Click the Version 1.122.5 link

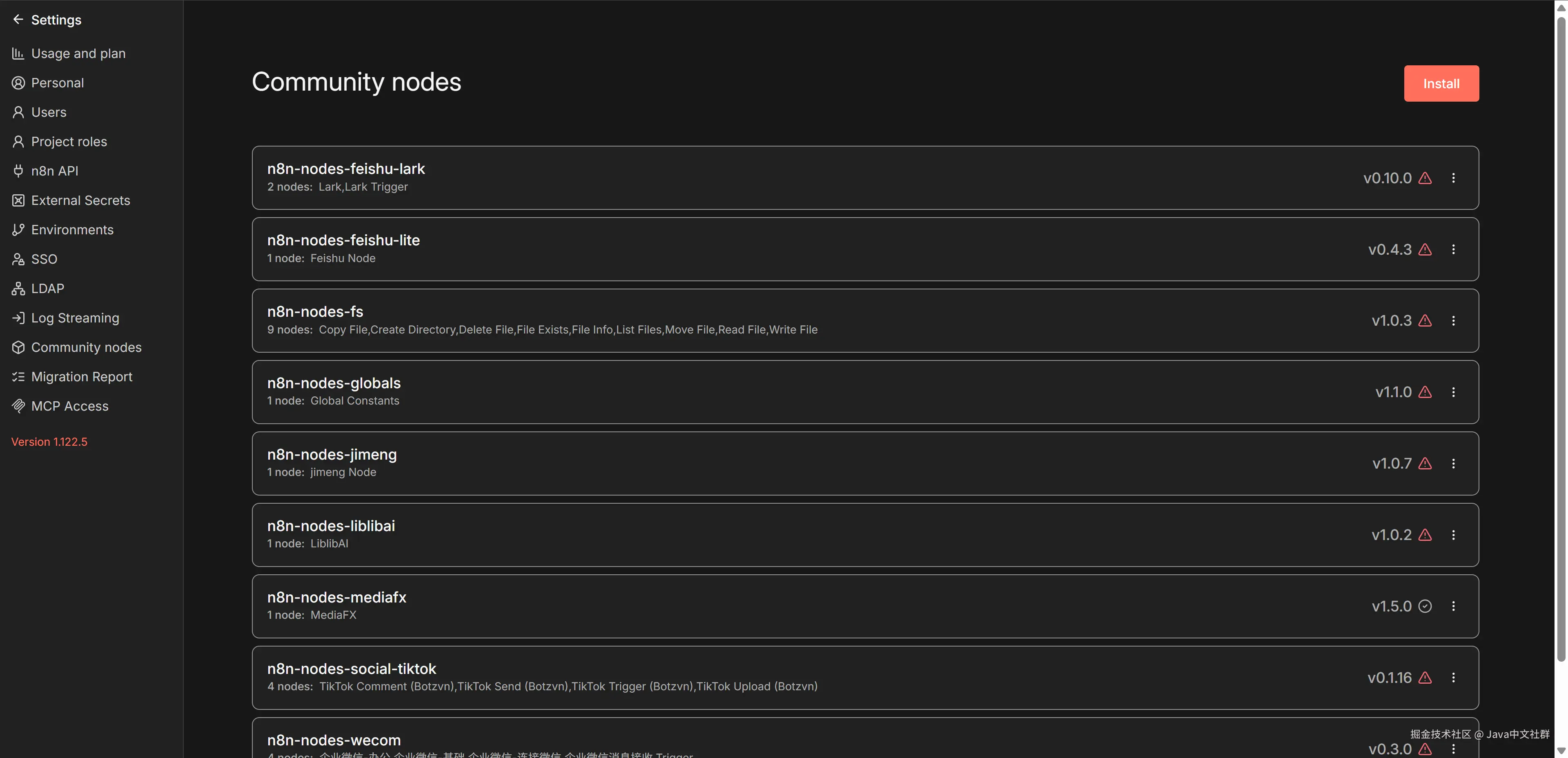click(49, 442)
